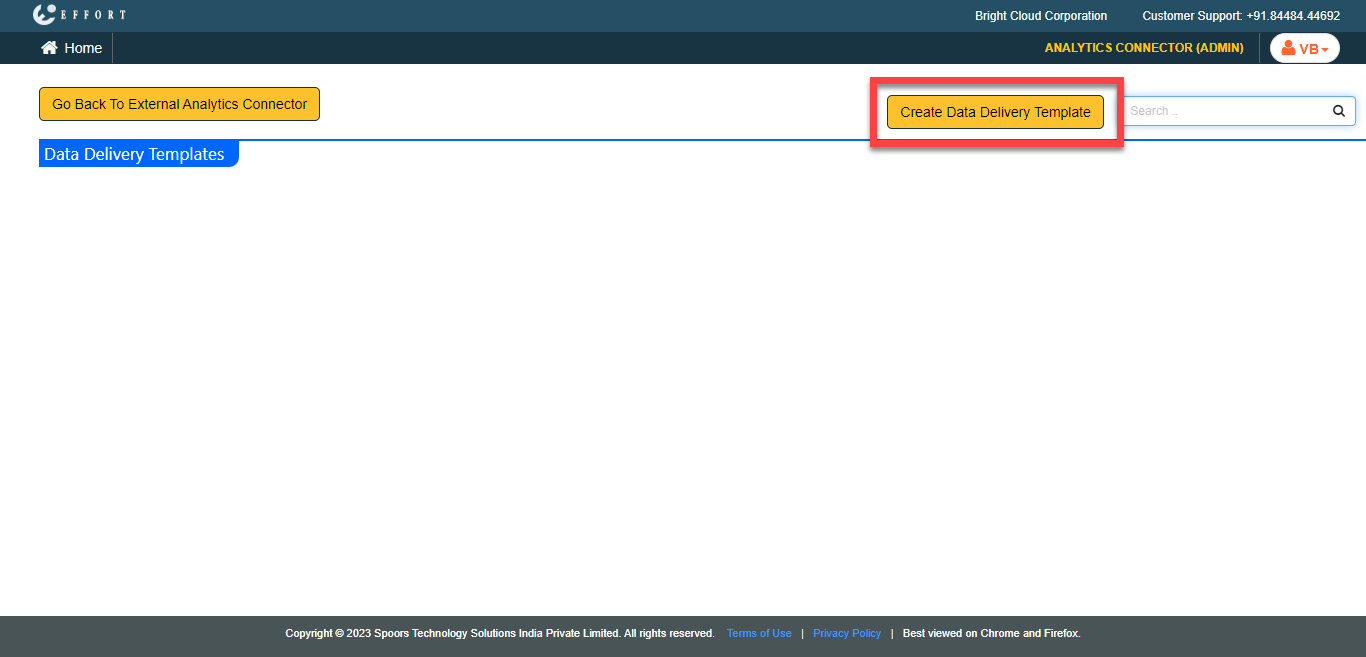Image resolution: width=1366 pixels, height=657 pixels.
Task: Click the Customer Support phone number
Action: tap(1292, 16)
